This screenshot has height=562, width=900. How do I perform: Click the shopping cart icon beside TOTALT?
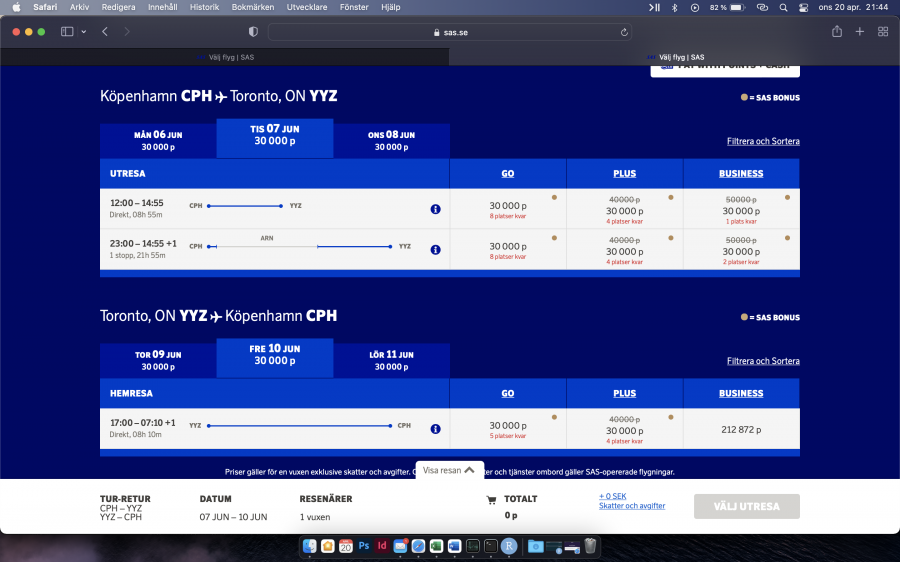[x=491, y=499]
